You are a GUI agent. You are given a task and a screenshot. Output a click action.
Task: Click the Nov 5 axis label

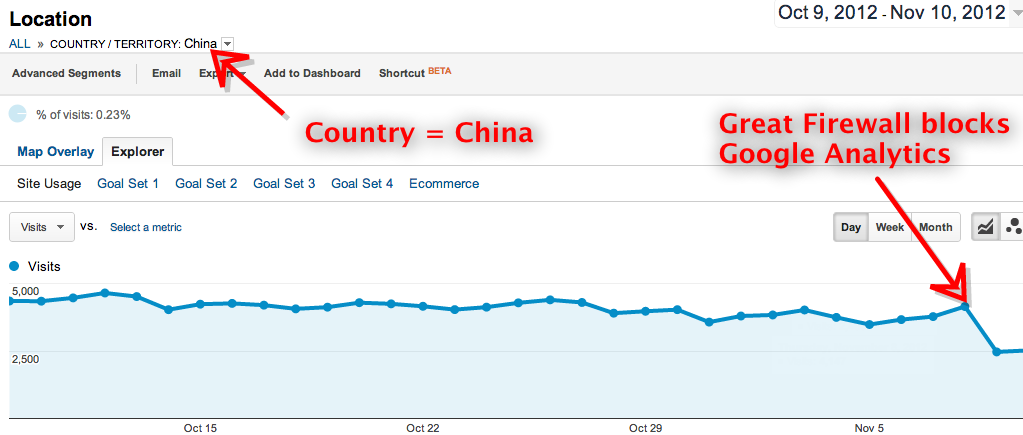(869, 428)
